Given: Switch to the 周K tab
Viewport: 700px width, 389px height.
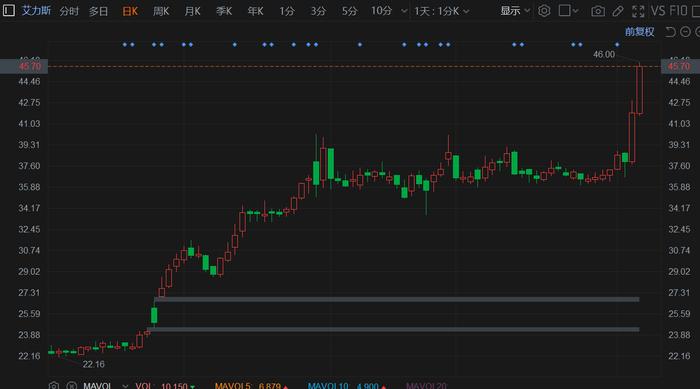Looking at the screenshot, I should click(x=161, y=11).
